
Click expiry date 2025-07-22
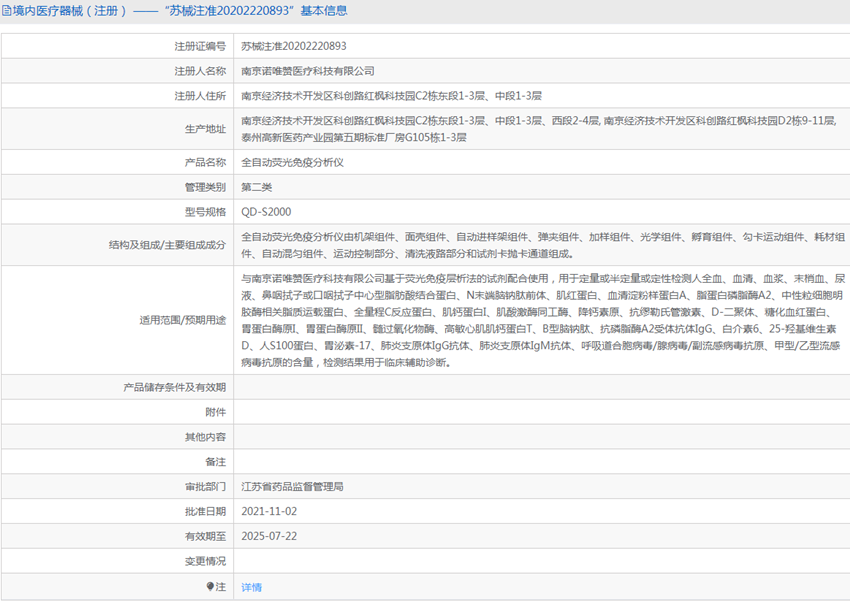pos(269,536)
